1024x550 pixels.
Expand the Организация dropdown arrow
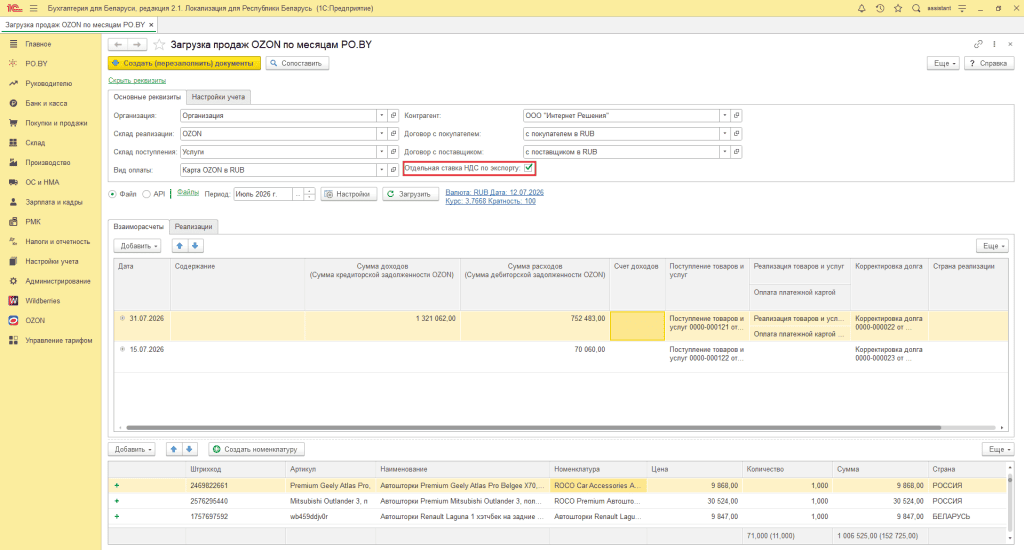[381, 116]
